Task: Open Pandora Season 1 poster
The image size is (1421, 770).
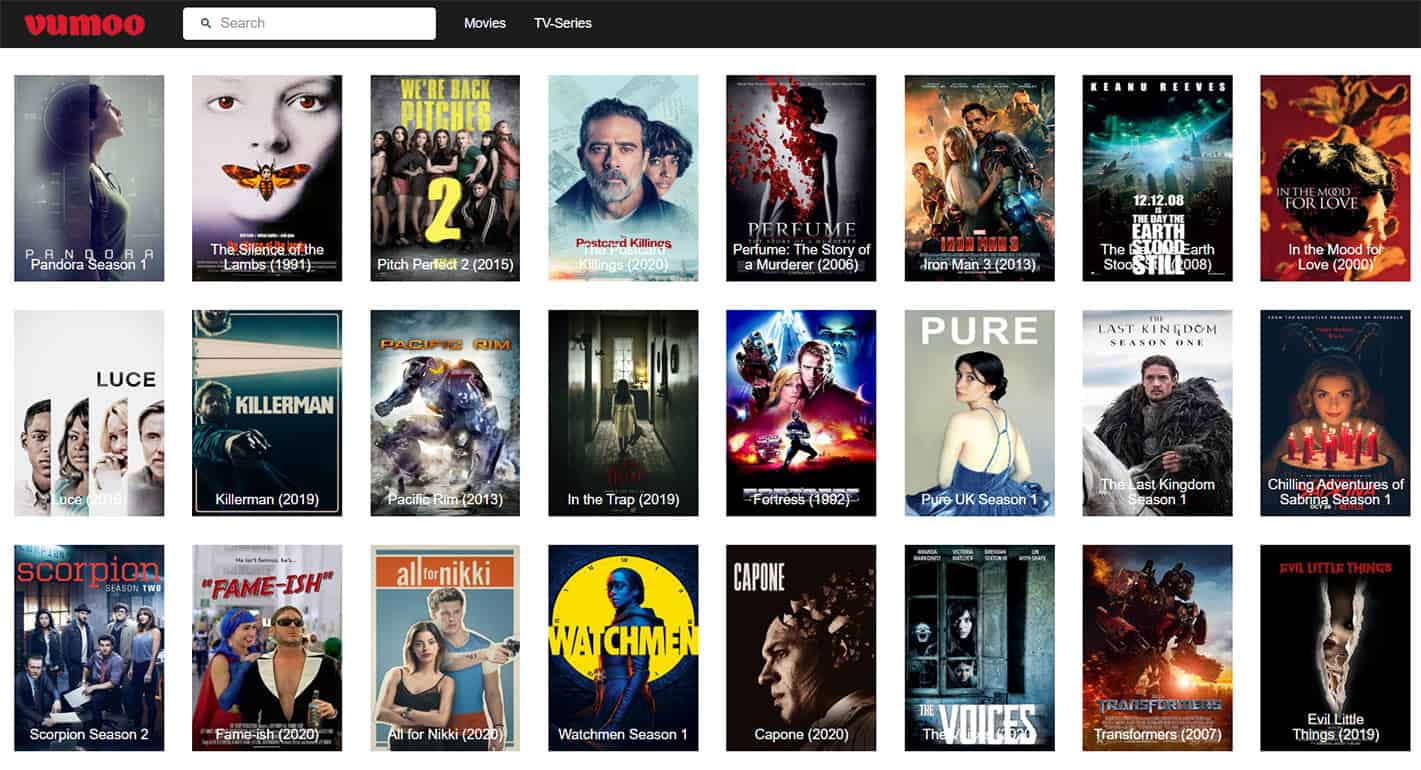Action: click(89, 178)
